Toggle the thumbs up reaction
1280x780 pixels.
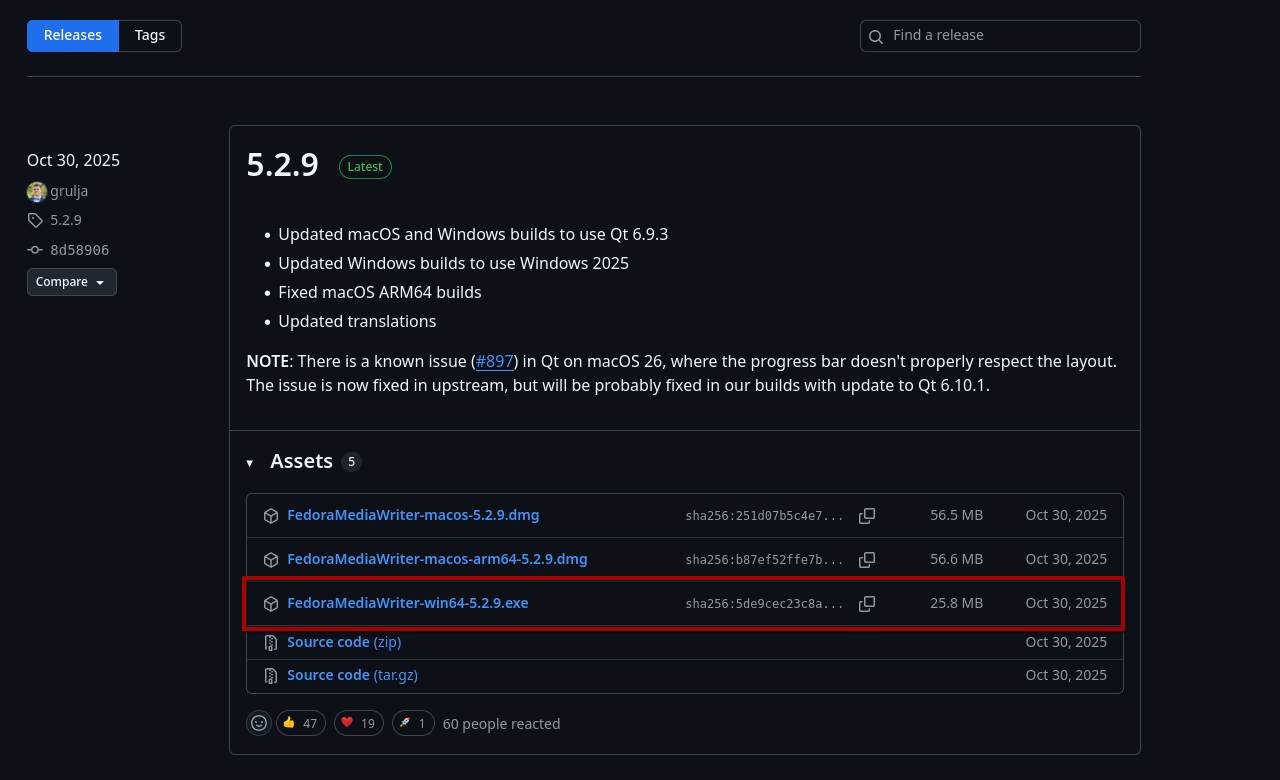[301, 723]
